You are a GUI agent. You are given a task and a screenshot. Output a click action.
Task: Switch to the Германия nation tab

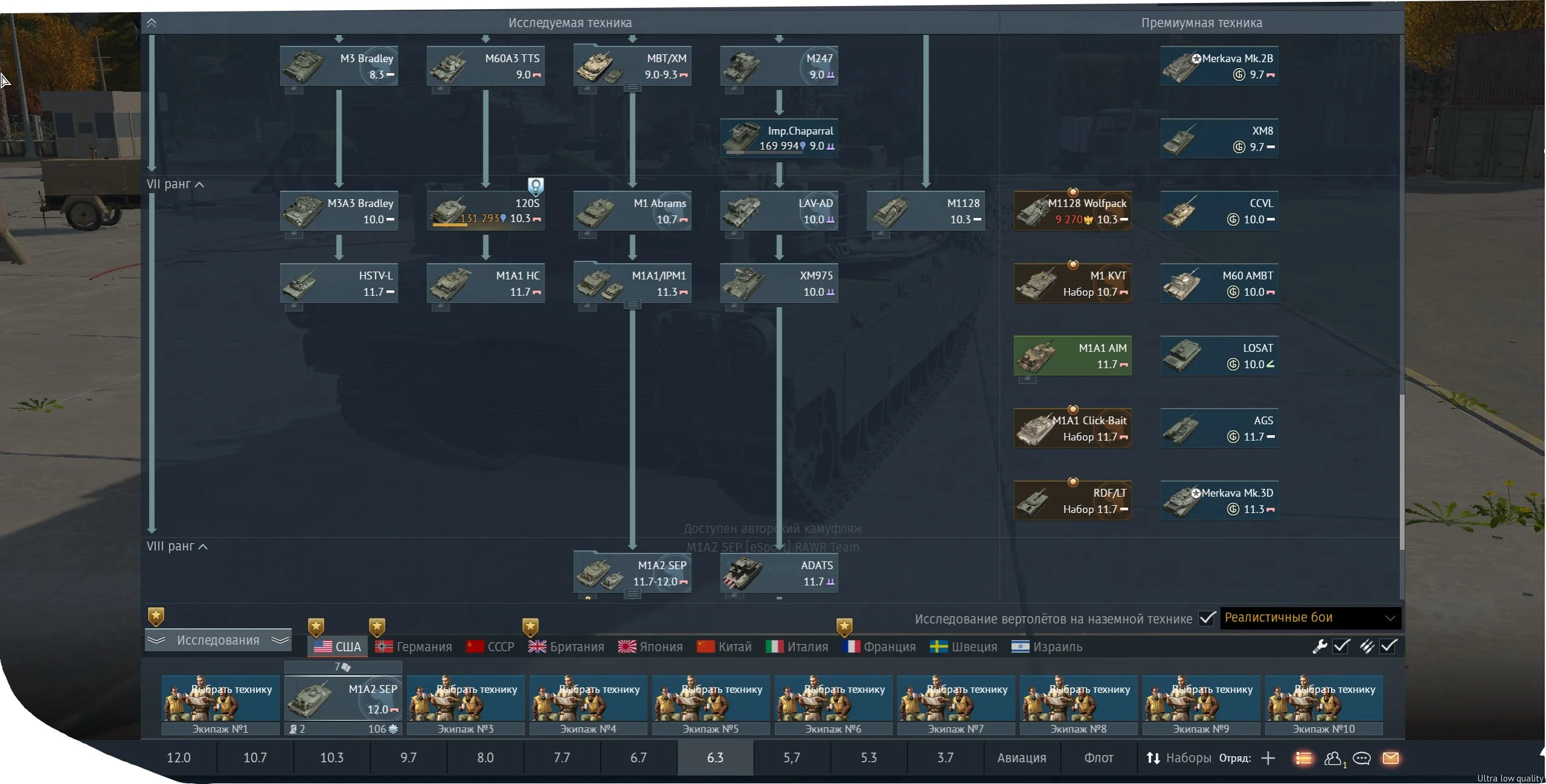tap(414, 646)
